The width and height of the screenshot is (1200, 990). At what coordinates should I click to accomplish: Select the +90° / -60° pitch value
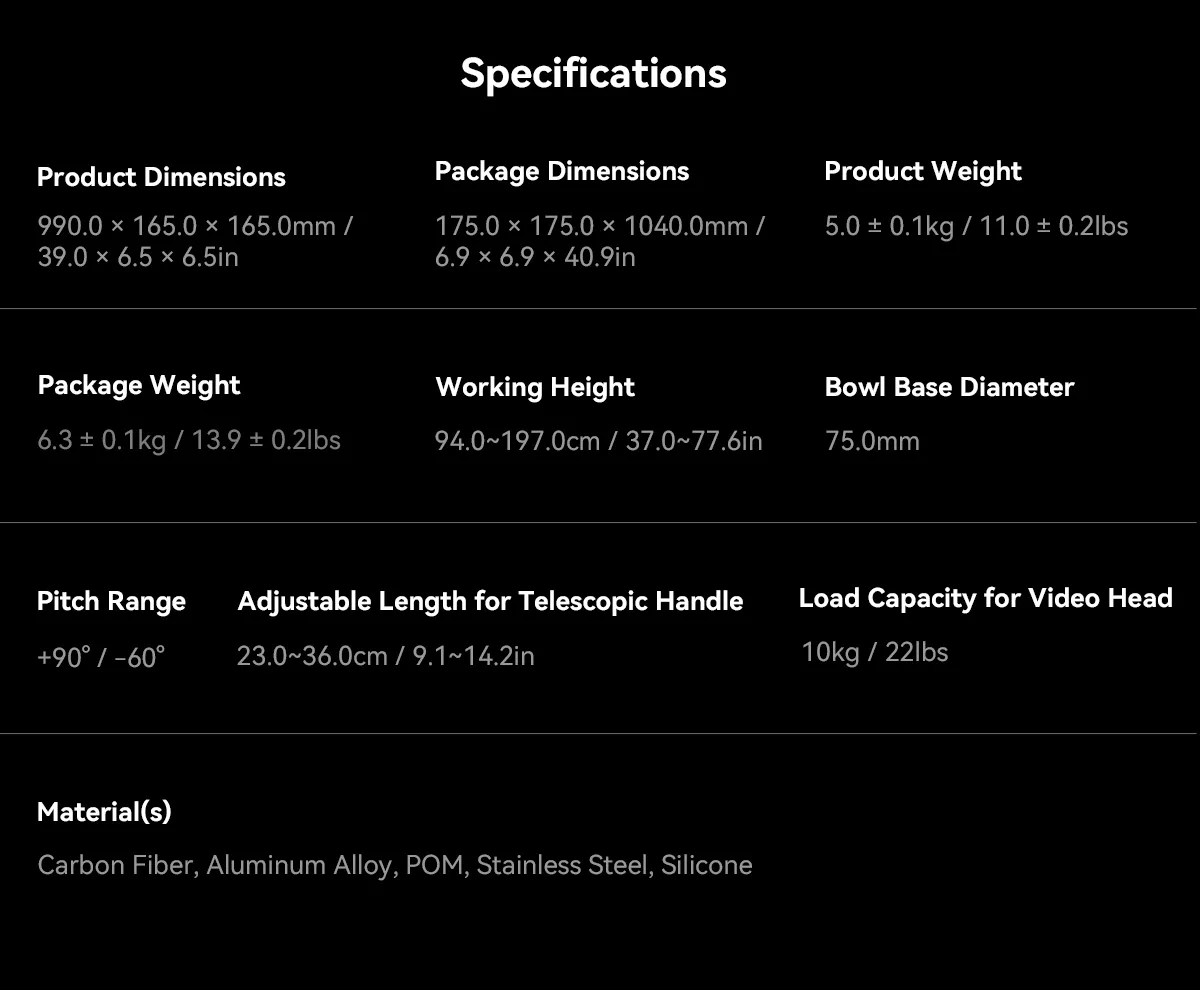(x=101, y=657)
